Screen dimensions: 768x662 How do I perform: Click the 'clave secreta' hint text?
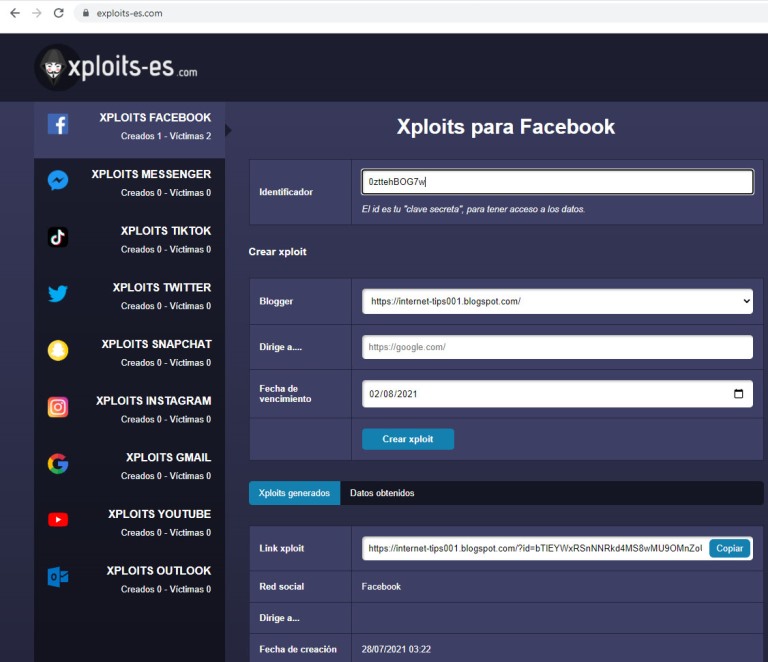tap(473, 209)
